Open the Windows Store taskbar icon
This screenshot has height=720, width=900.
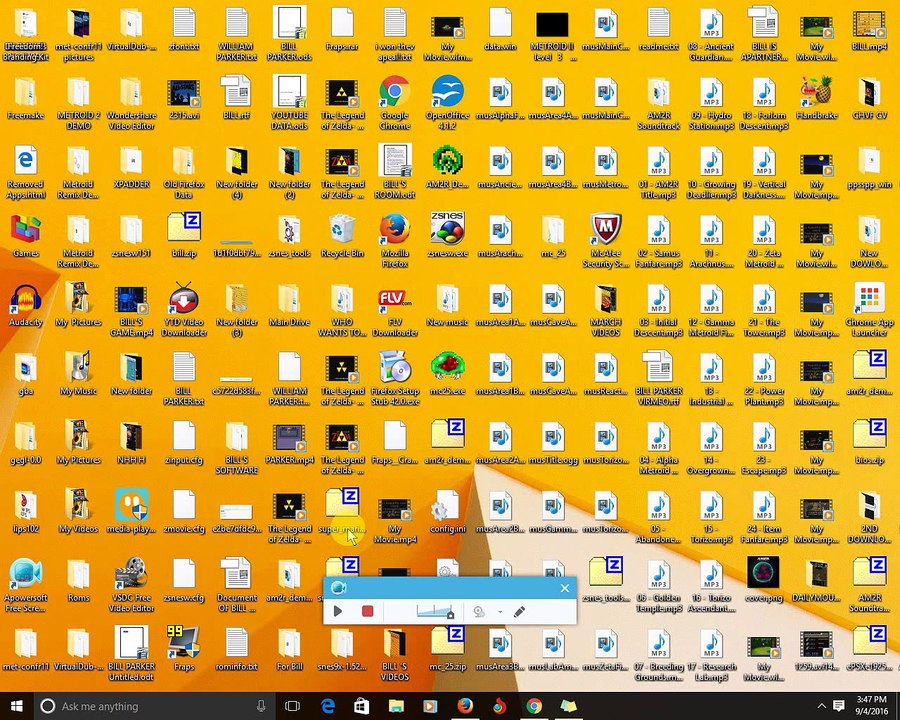click(361, 706)
